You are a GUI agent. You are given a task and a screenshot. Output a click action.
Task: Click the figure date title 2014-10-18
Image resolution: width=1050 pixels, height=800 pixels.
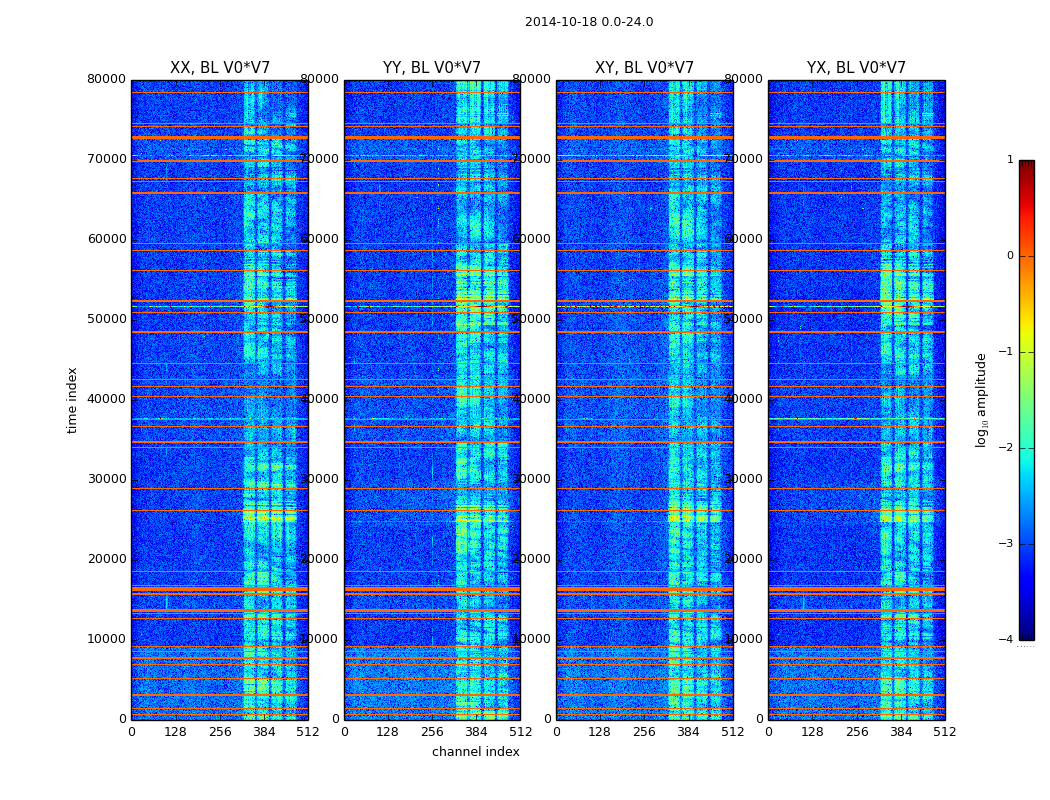[589, 22]
